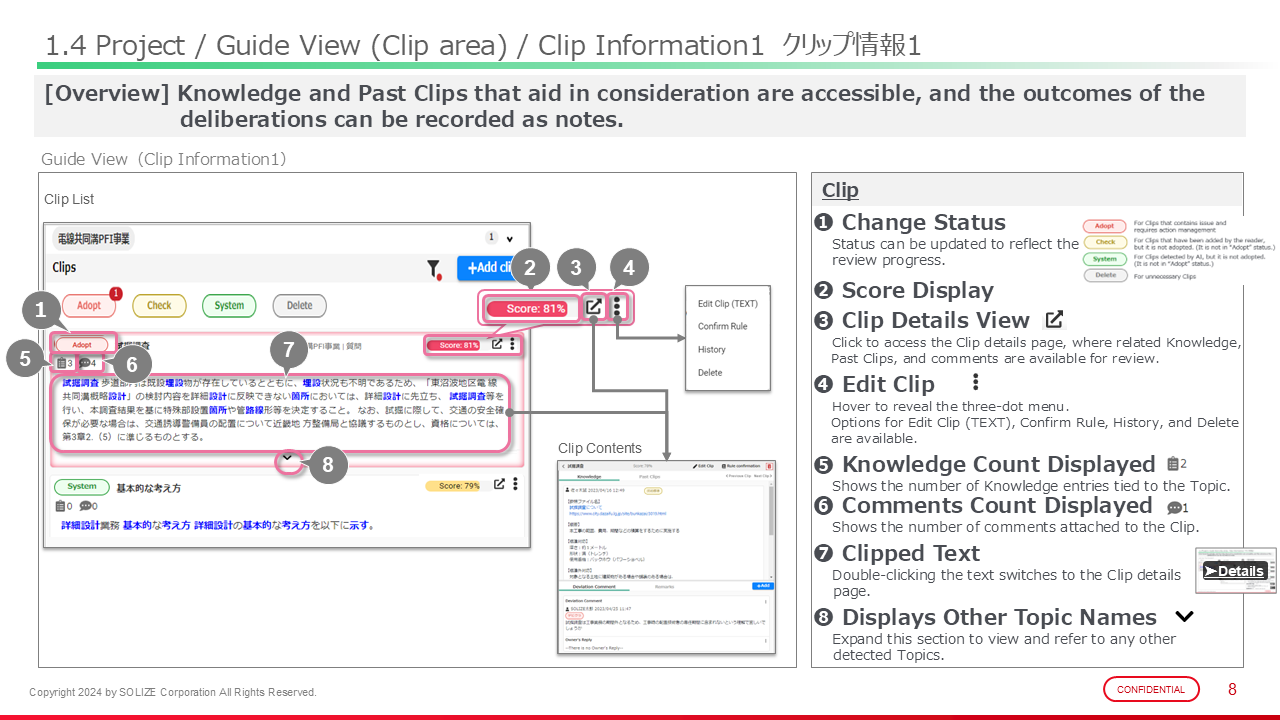
Task: Choose Confirm Rule in the context menu
Action: [722, 327]
